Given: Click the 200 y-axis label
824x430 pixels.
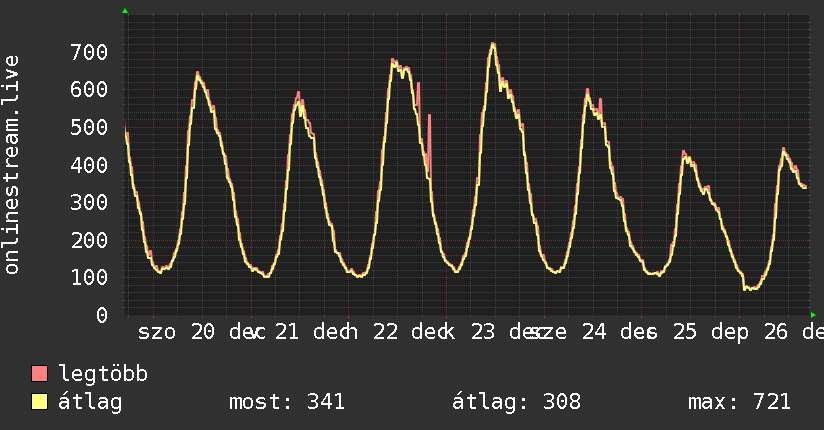Looking at the screenshot, I should tap(89, 240).
